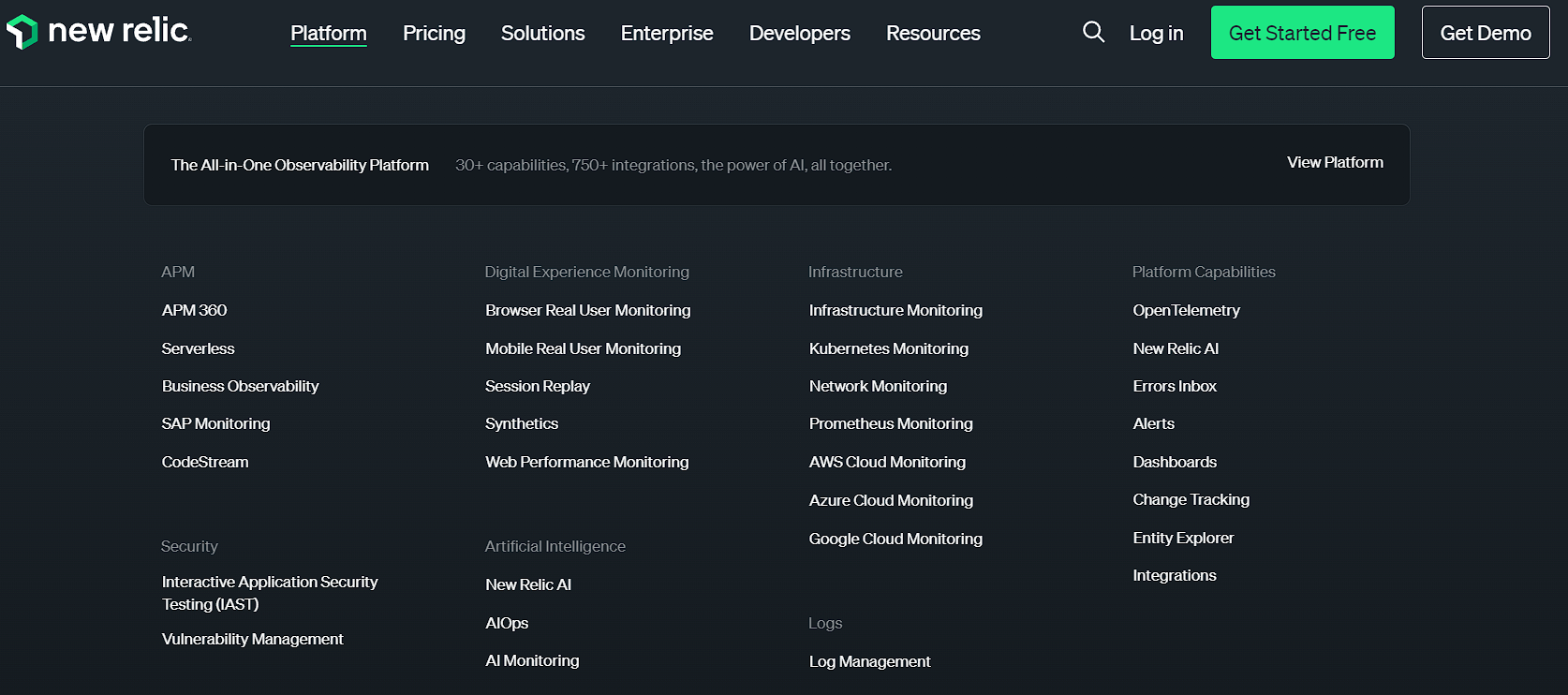Go to Web Performance Monitoring
The width and height of the screenshot is (1568, 695).
tap(586, 462)
